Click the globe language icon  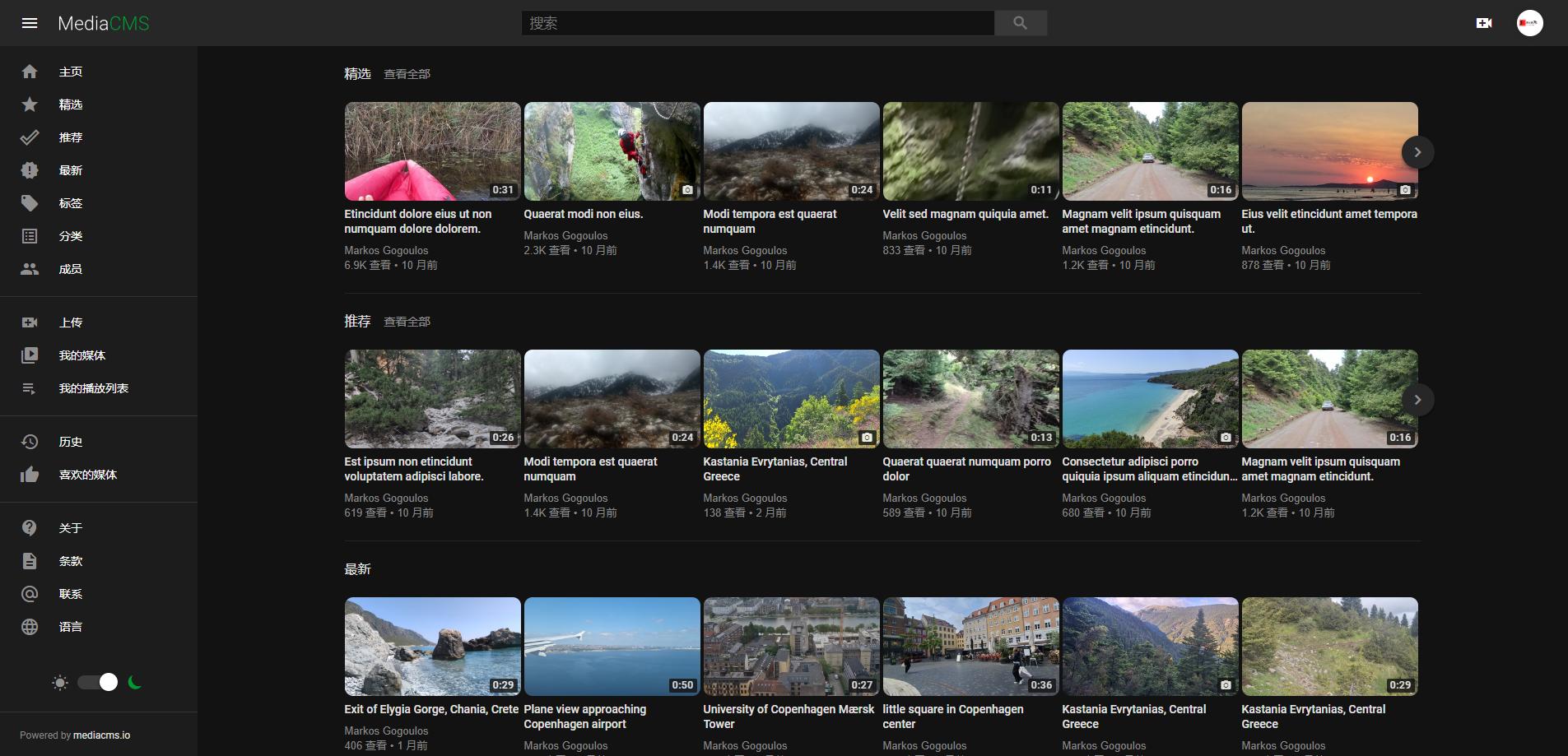[x=30, y=627]
